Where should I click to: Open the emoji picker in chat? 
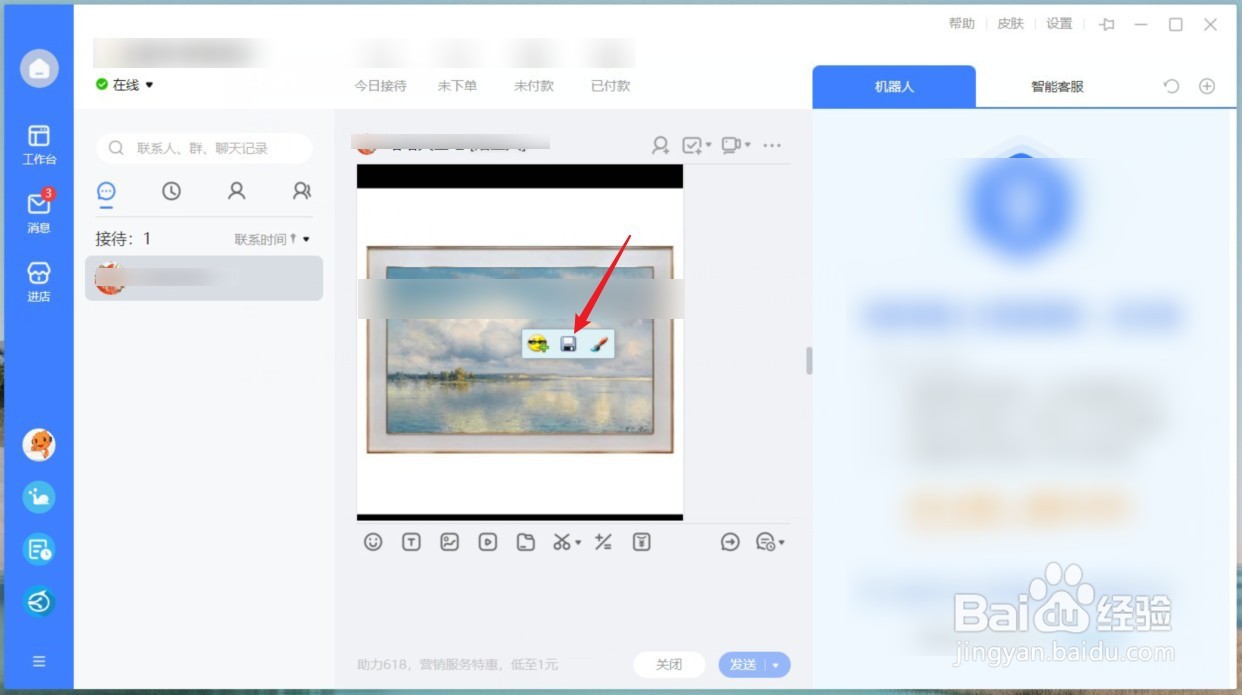tap(374, 541)
